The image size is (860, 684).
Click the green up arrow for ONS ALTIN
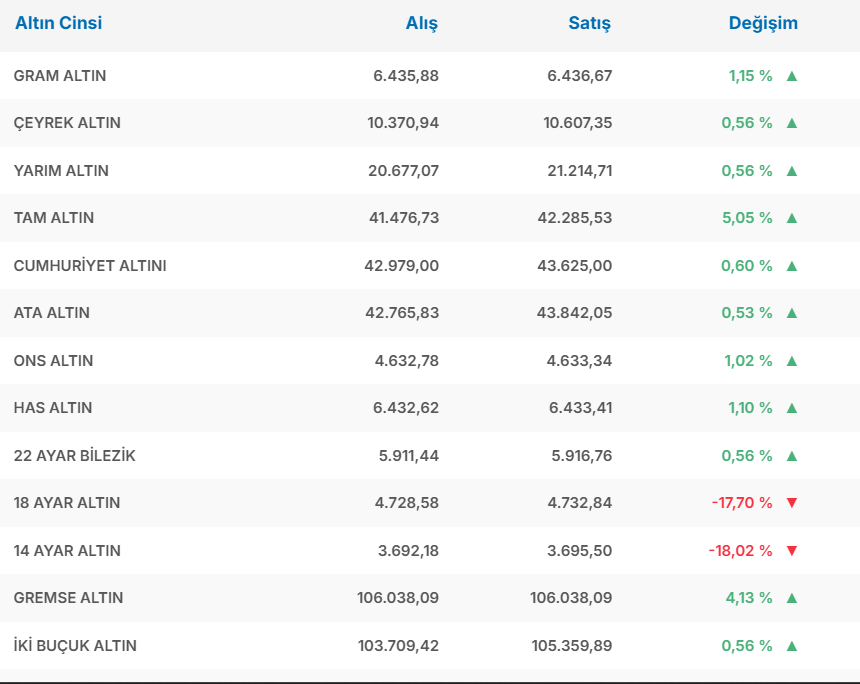point(792,361)
